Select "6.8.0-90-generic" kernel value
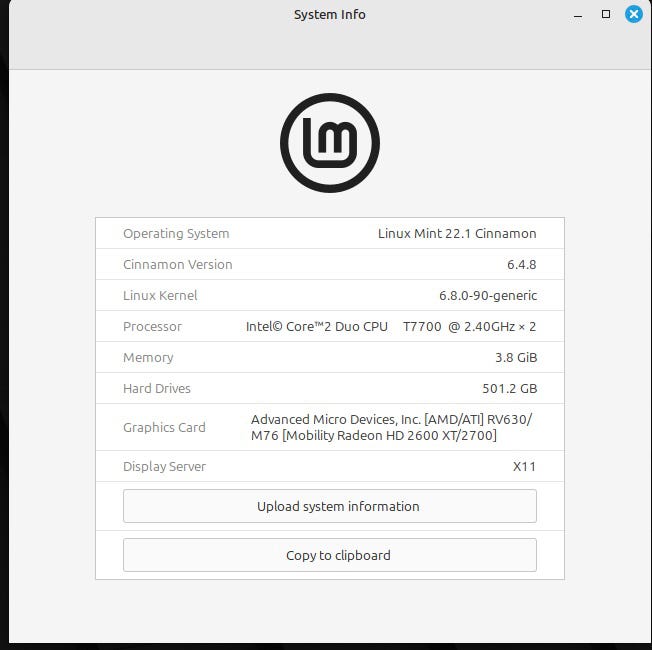The image size is (652, 650). click(x=488, y=296)
